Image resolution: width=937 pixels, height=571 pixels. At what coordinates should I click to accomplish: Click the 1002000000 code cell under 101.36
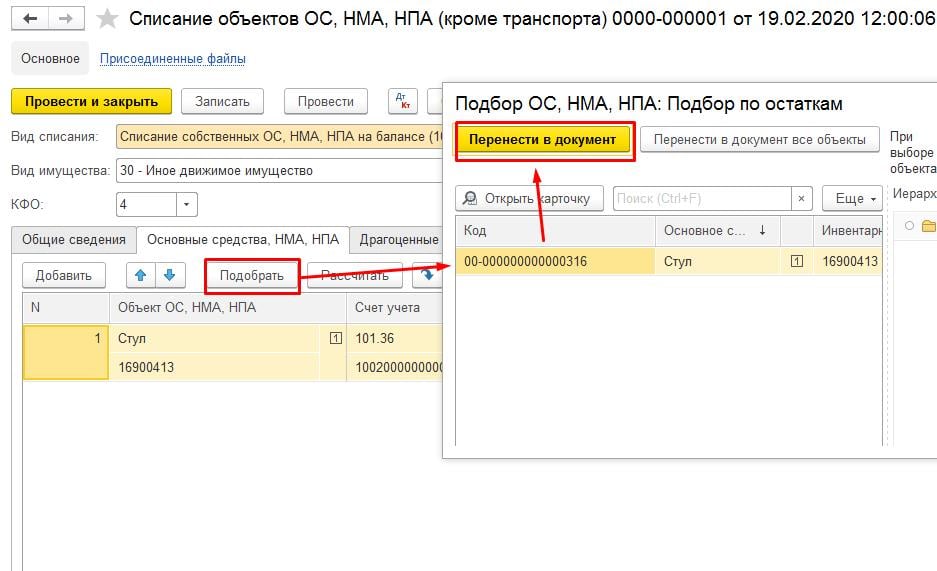tap(394, 367)
